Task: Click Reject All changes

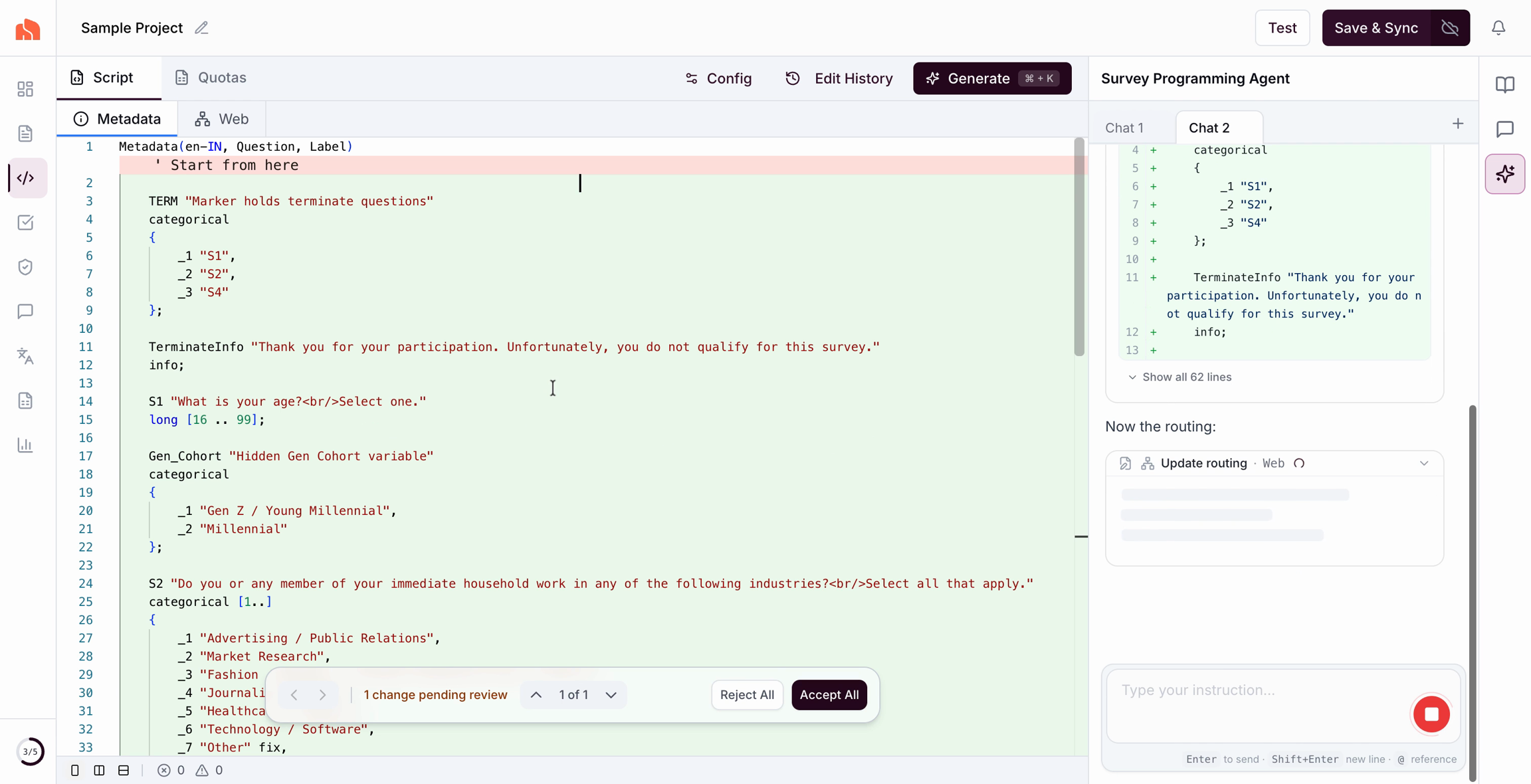Action: click(747, 695)
